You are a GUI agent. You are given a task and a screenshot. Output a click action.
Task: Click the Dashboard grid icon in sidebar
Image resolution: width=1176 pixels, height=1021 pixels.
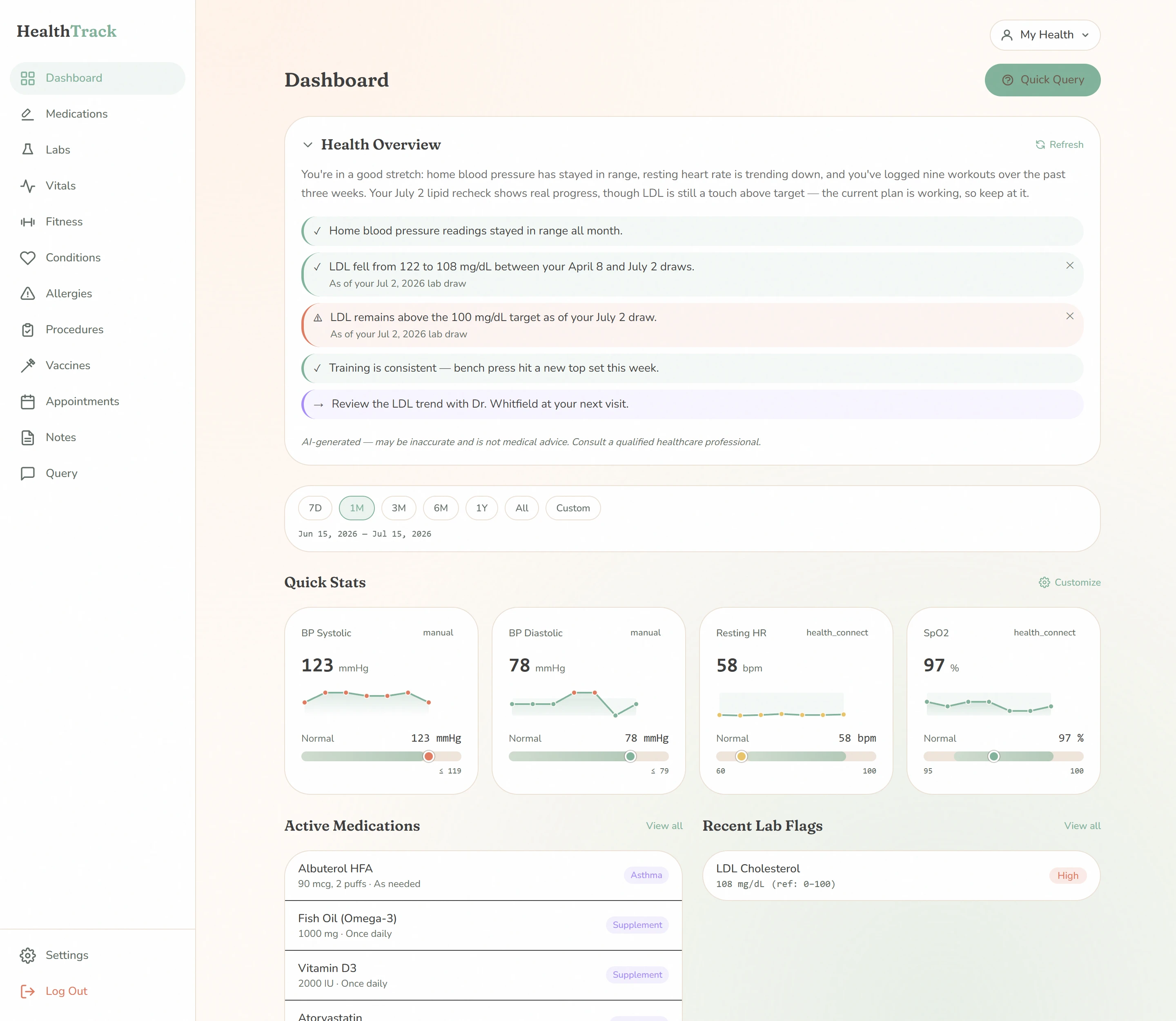[27, 78]
